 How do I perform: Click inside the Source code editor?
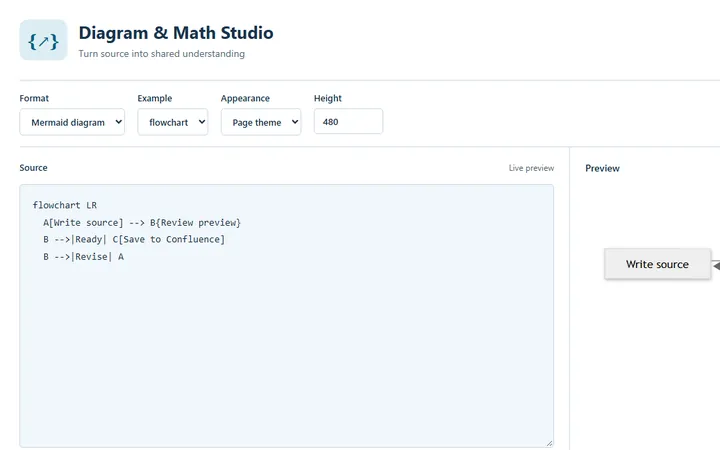[287, 316]
